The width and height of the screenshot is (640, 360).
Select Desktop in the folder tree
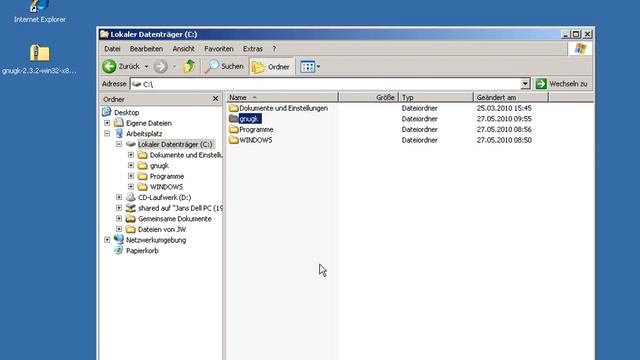pos(127,112)
